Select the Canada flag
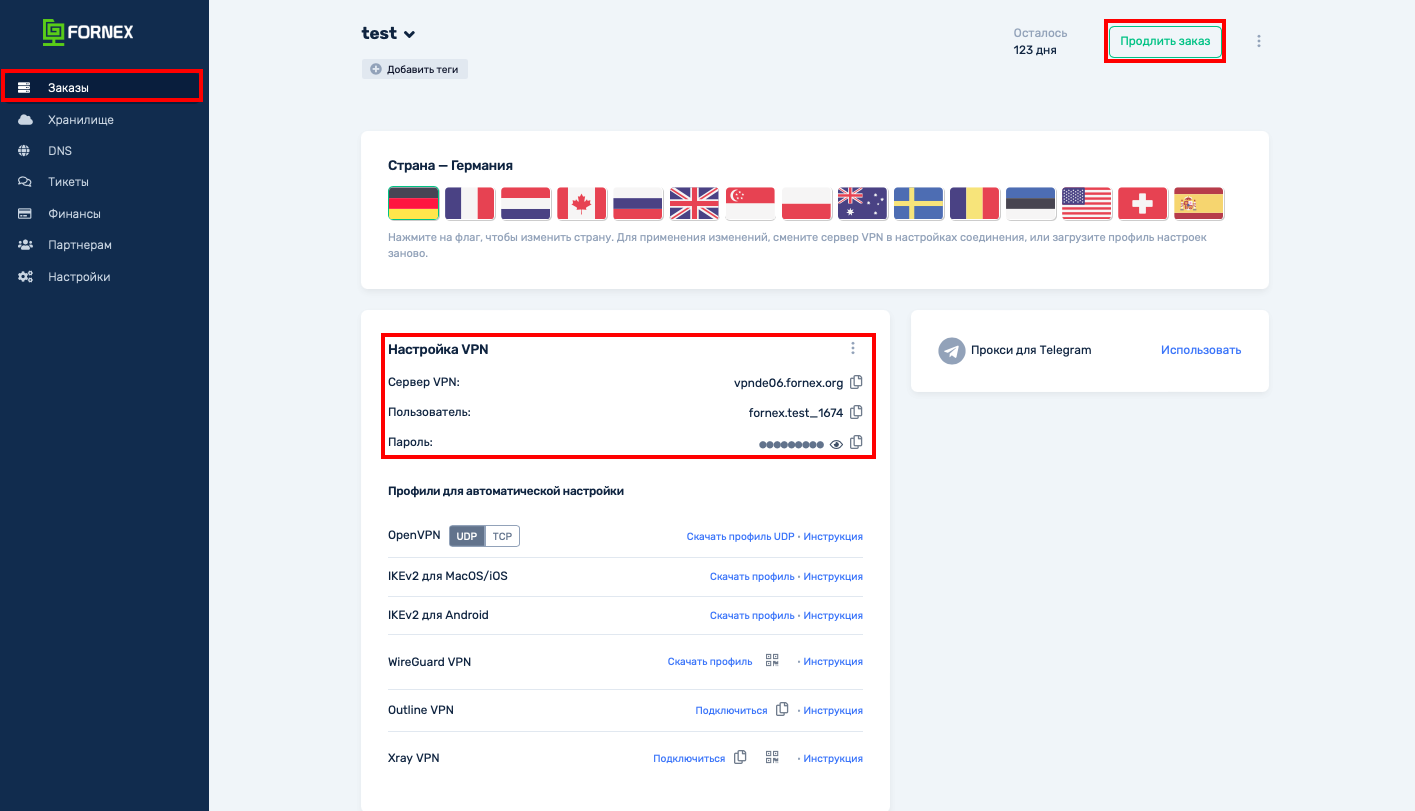The height and width of the screenshot is (811, 1415). click(x=581, y=204)
